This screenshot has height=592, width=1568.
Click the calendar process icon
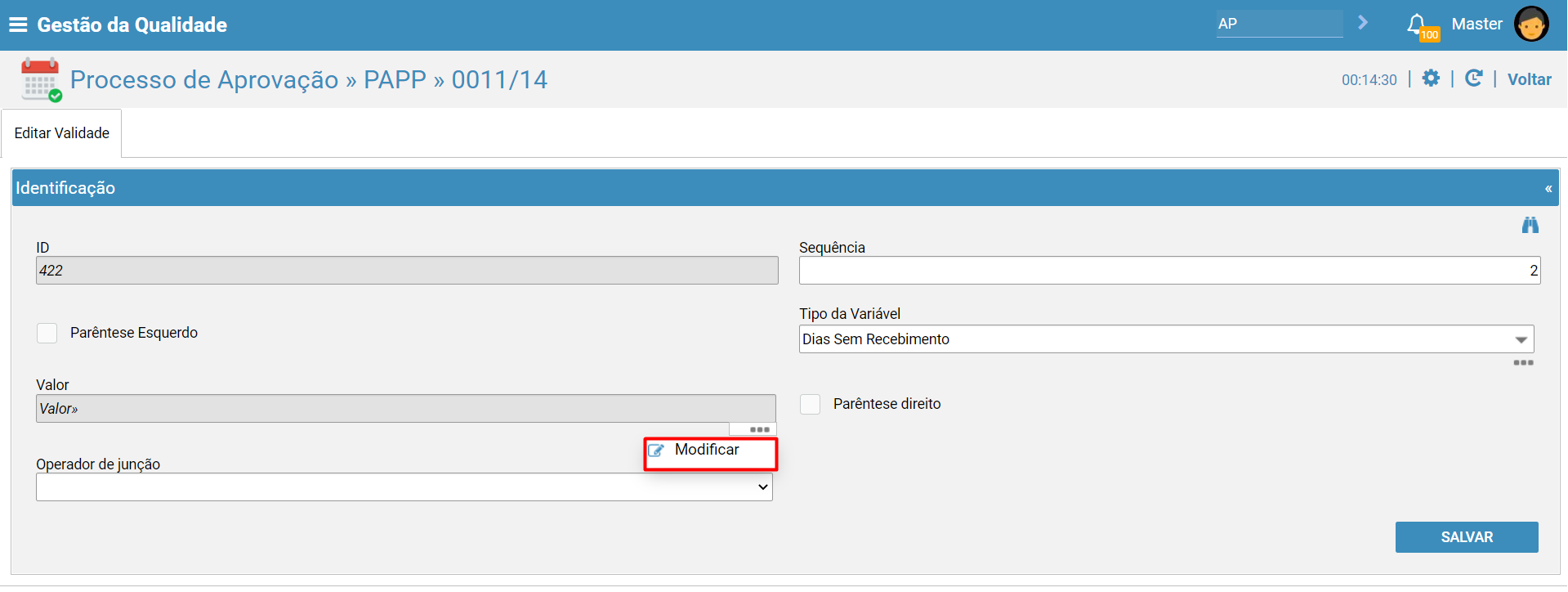[x=40, y=79]
